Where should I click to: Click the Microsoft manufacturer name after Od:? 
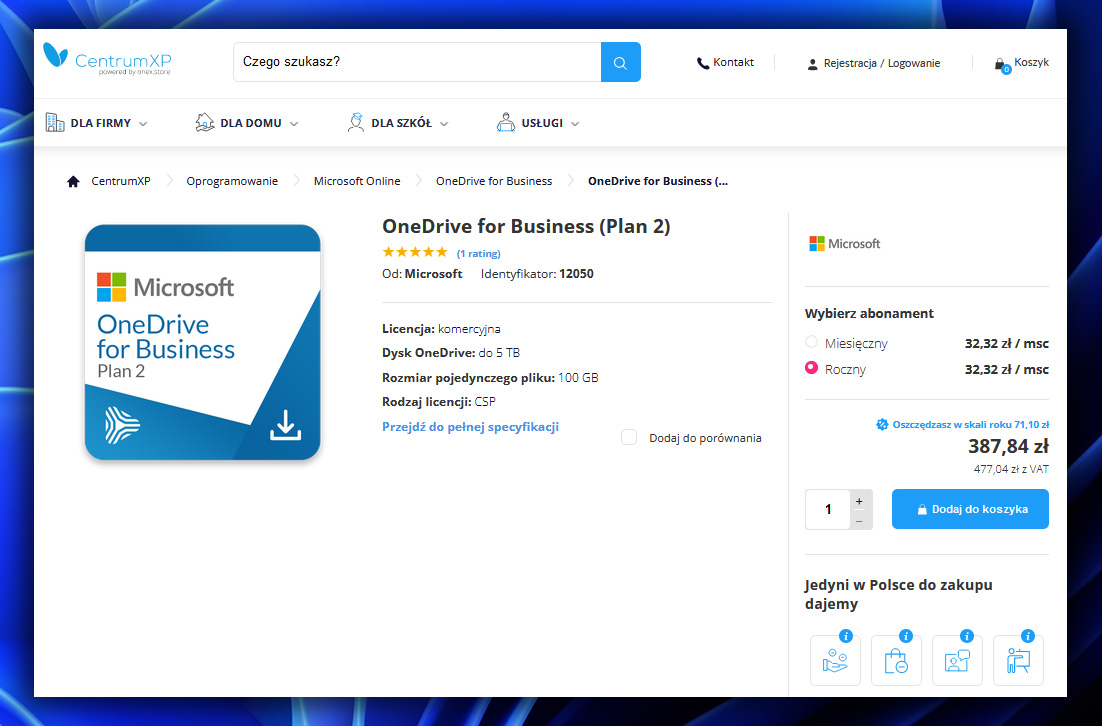[x=434, y=274]
